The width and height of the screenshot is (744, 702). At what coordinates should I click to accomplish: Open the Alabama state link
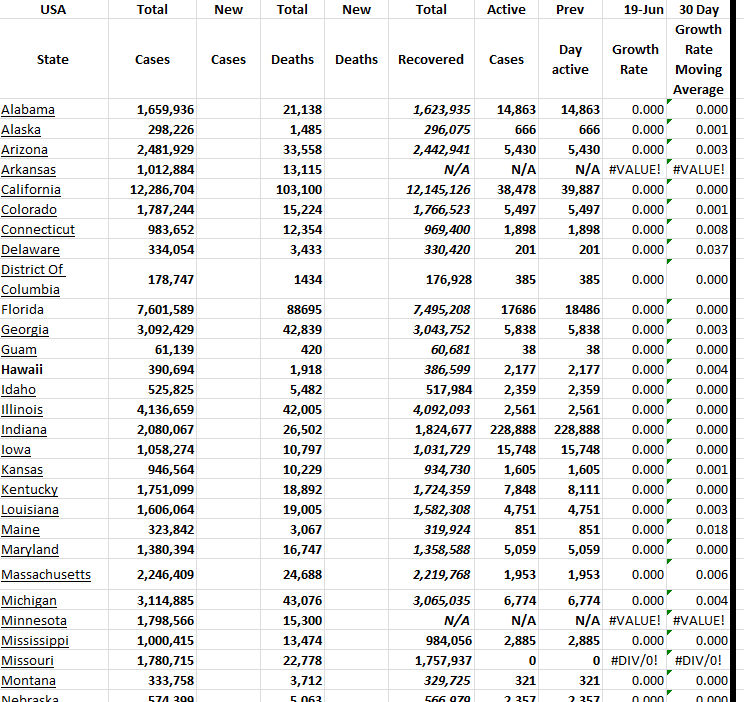28,110
